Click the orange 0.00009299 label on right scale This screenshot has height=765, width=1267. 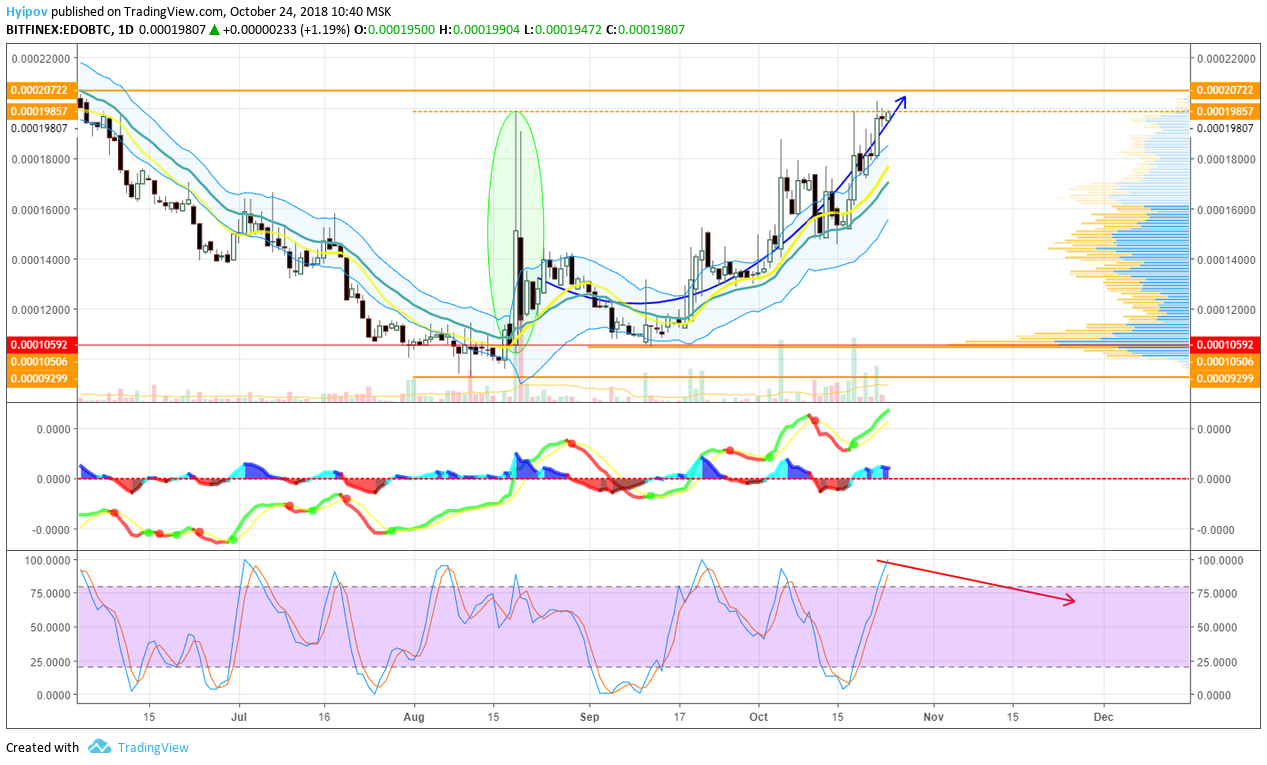[1223, 378]
